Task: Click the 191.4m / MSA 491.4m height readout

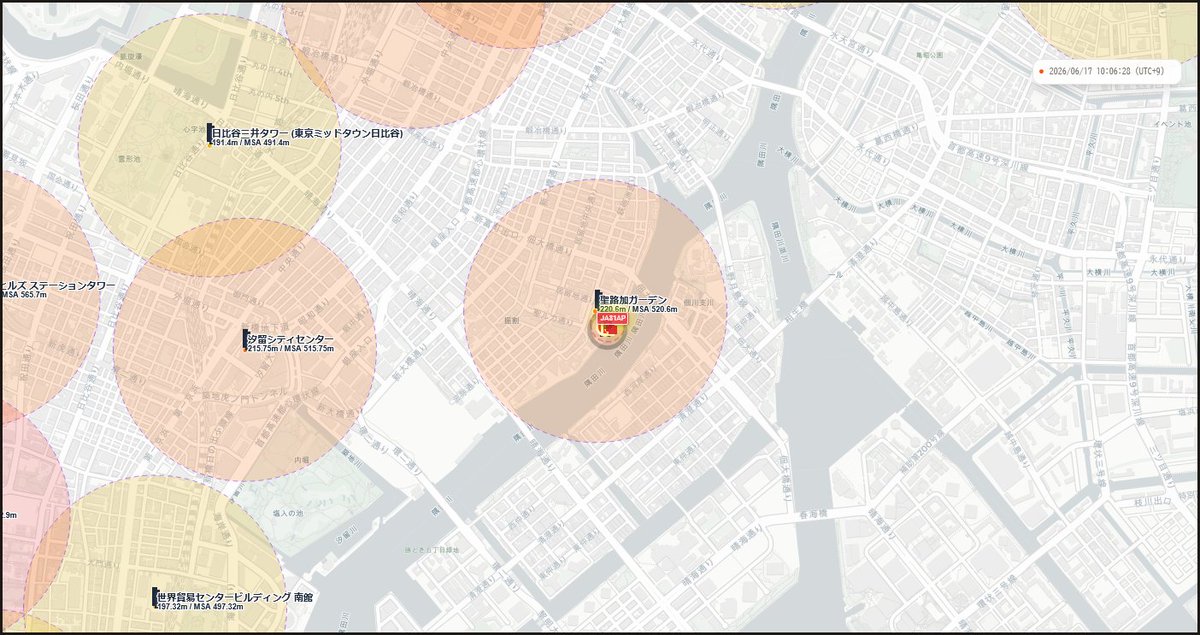Action: pos(252,143)
